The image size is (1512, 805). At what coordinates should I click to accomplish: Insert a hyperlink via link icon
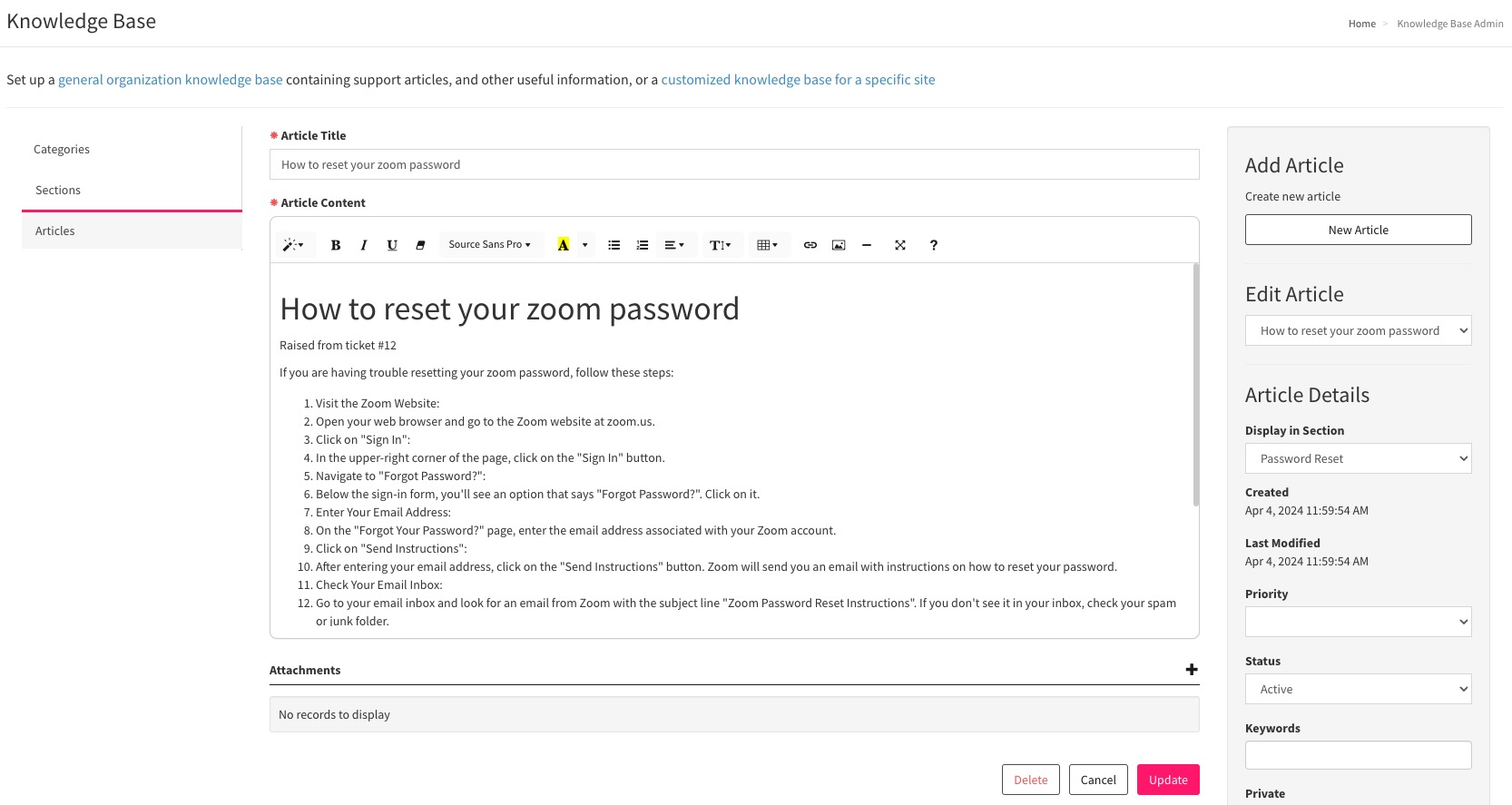click(810, 245)
